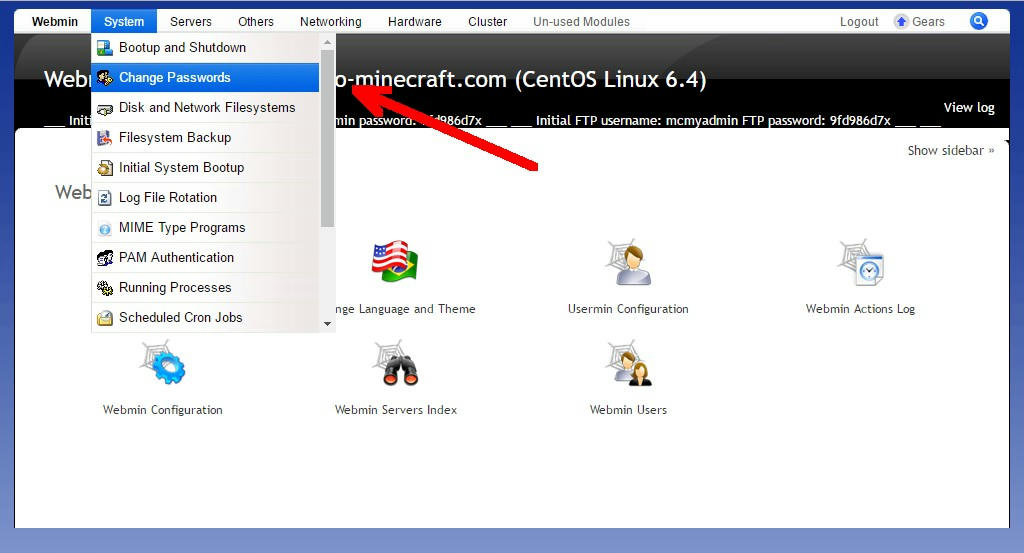Select Bootup and Shutdown menu entry

[205, 48]
